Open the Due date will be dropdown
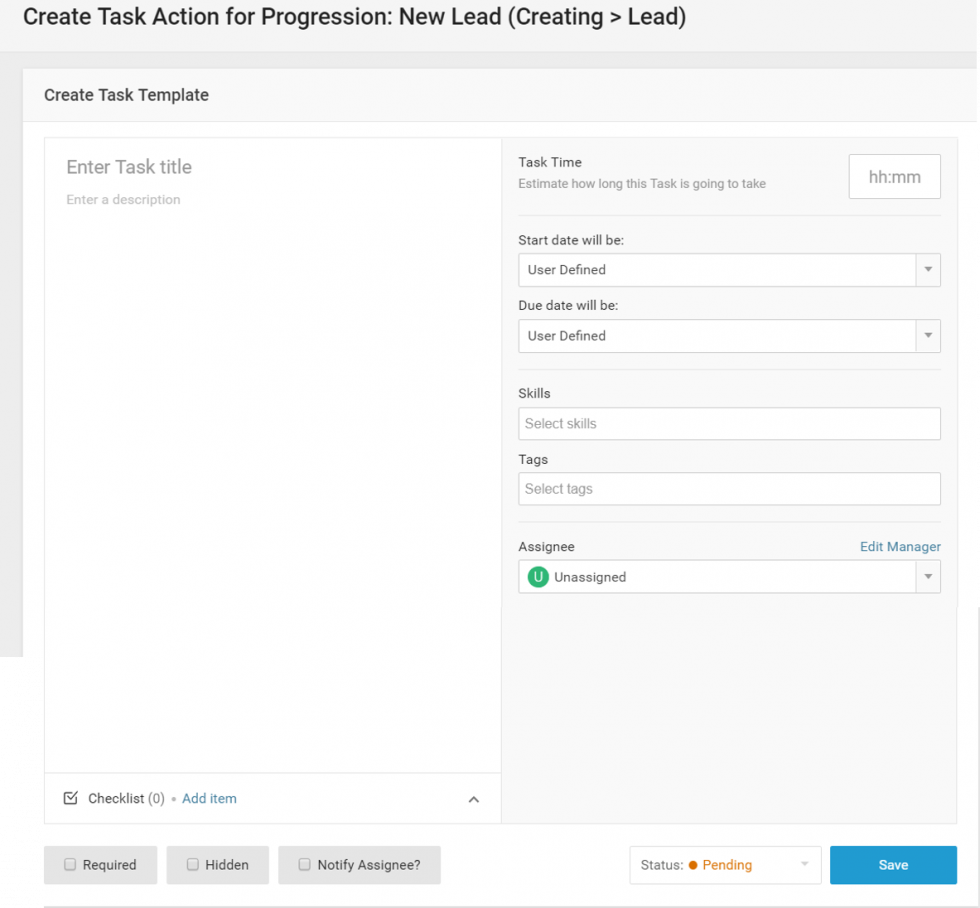Image resolution: width=980 pixels, height=908 pixels. (x=729, y=336)
